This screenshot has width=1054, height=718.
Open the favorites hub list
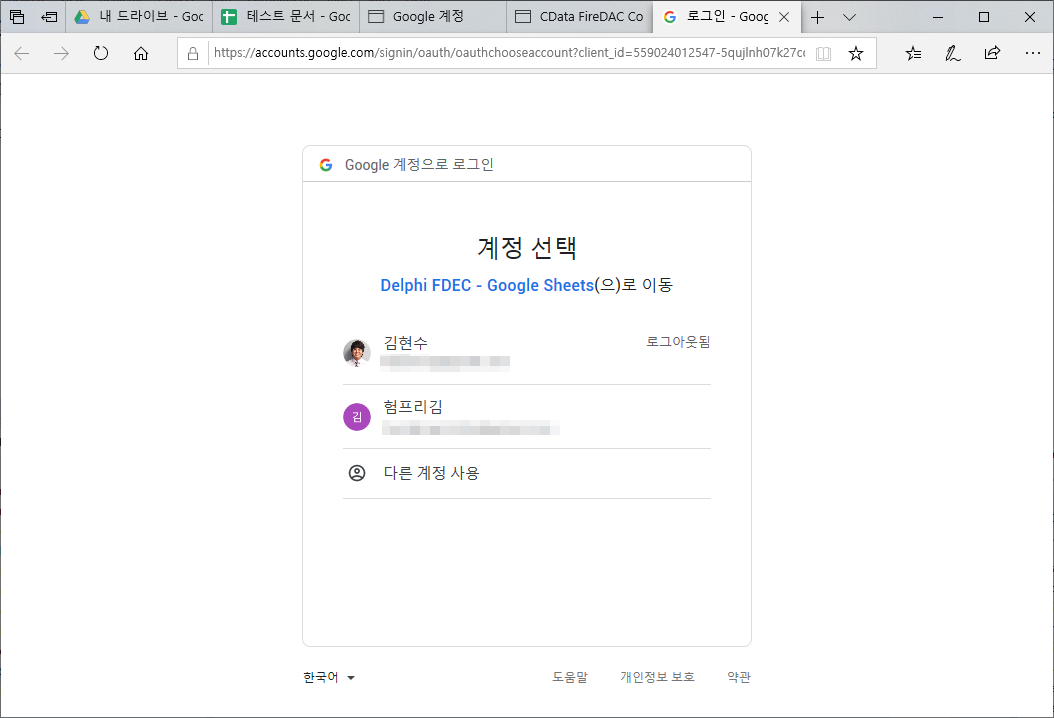(x=913, y=53)
